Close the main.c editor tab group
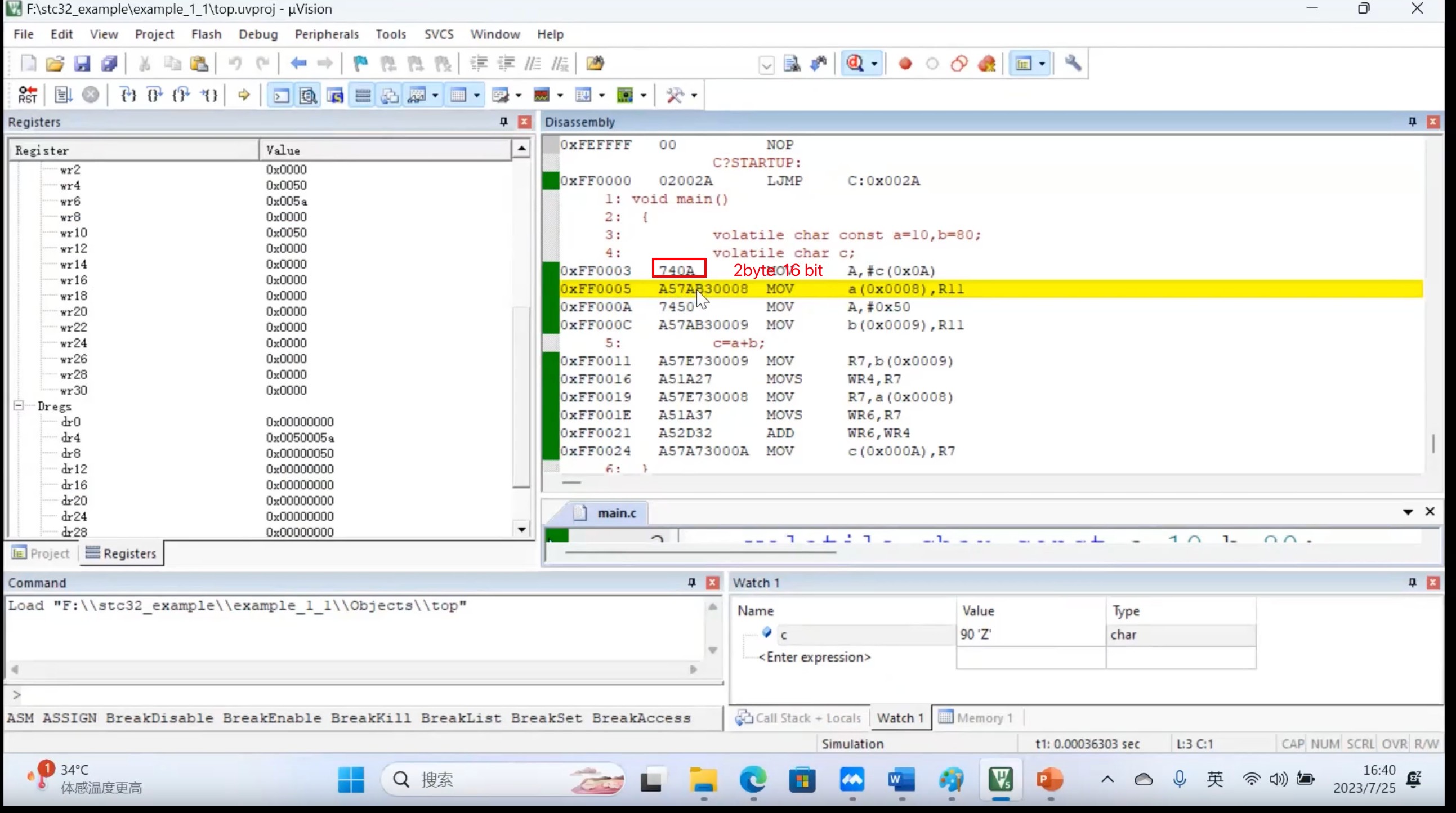The width and height of the screenshot is (1456, 813). (x=1430, y=511)
